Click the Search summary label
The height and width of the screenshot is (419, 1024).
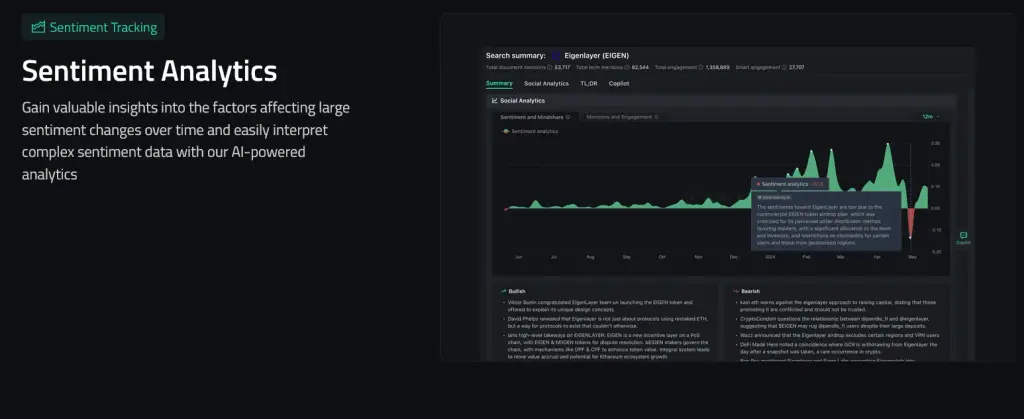[x=516, y=55]
